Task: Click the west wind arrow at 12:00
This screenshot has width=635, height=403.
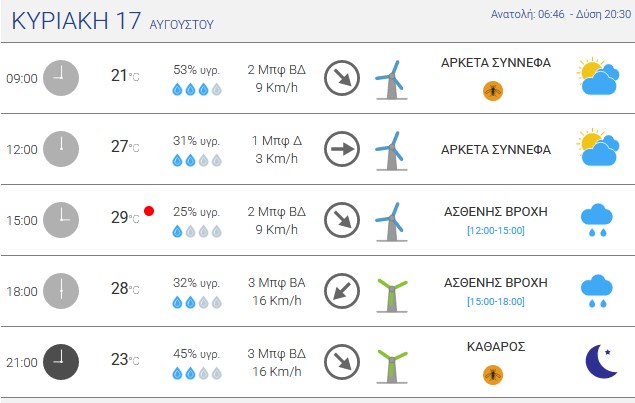Action: pos(342,149)
